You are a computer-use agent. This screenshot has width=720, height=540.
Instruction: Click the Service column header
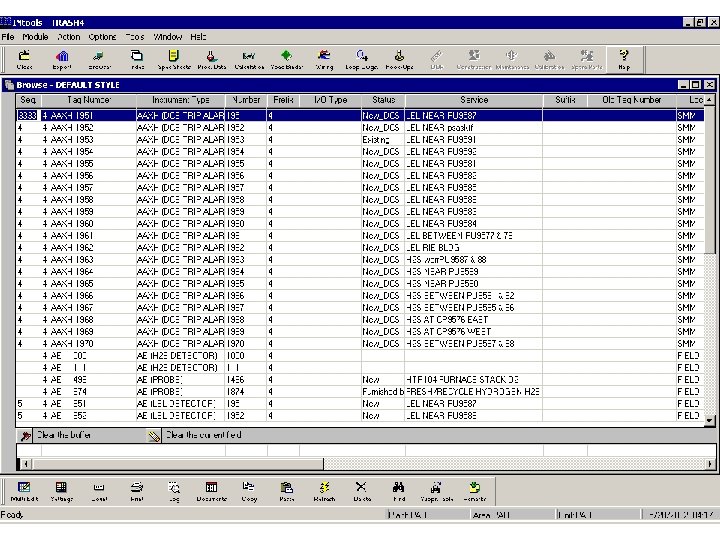tap(474, 100)
